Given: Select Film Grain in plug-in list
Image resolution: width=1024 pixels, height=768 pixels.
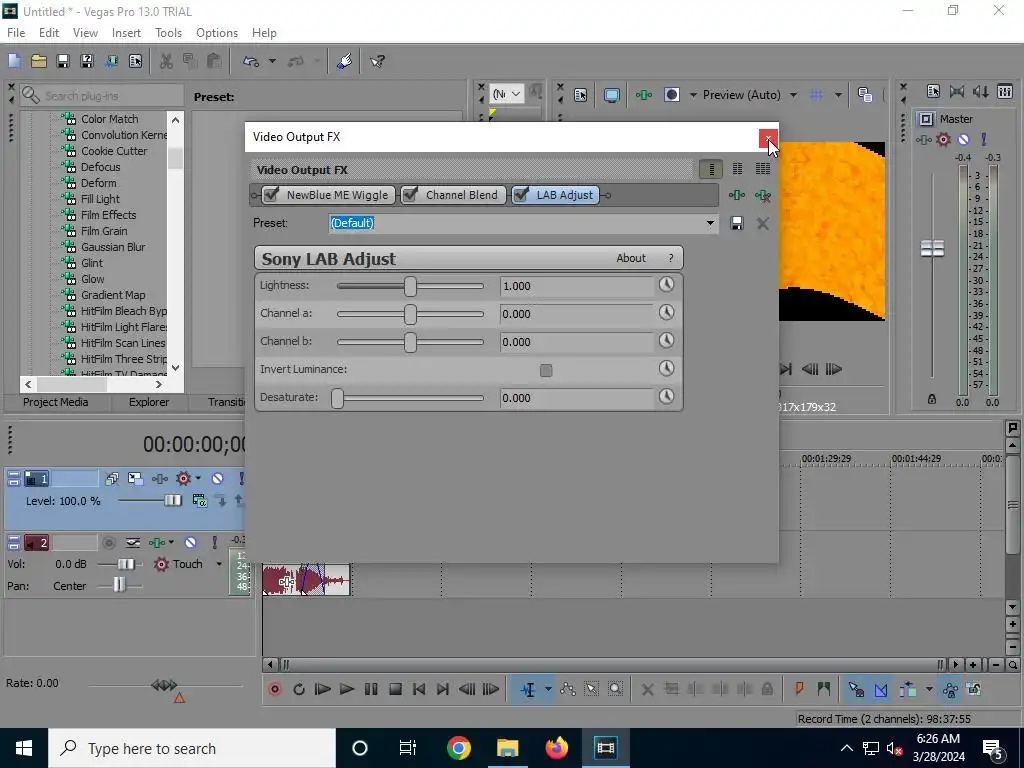Looking at the screenshot, I should tap(104, 231).
